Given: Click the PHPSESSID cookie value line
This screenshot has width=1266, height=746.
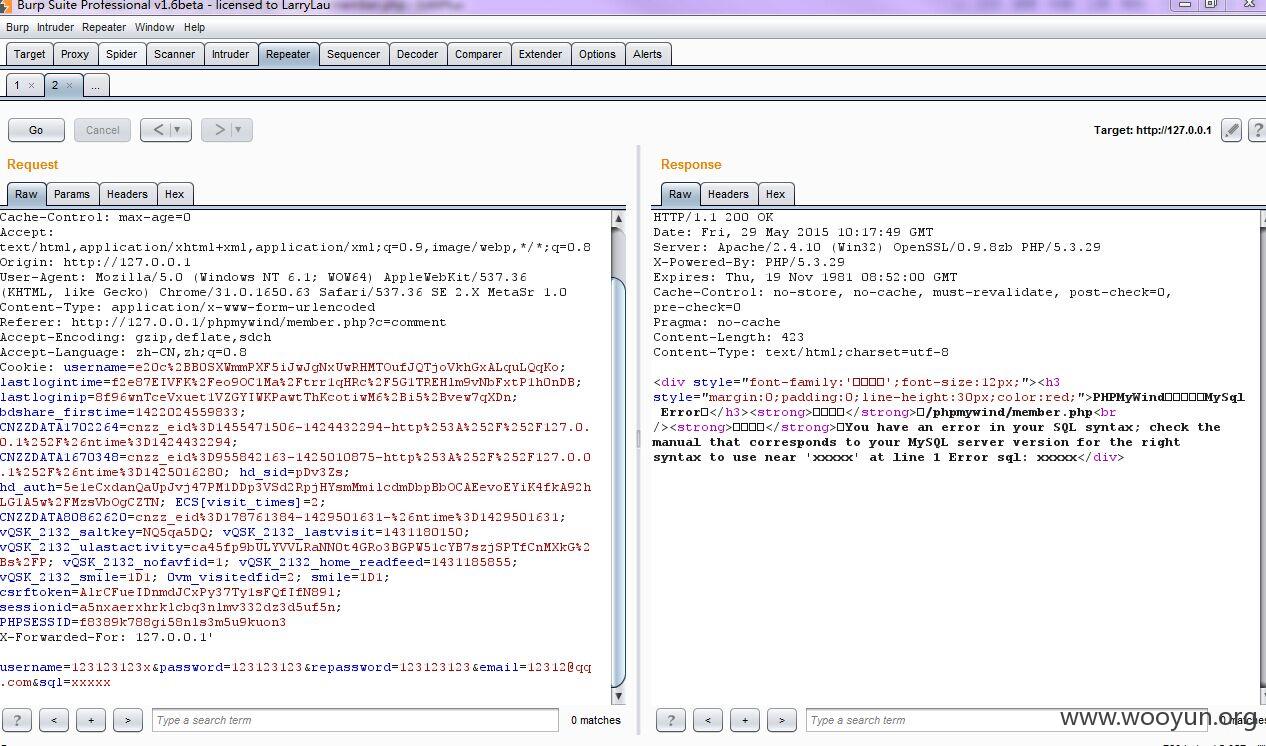Looking at the screenshot, I should [x=143, y=622].
